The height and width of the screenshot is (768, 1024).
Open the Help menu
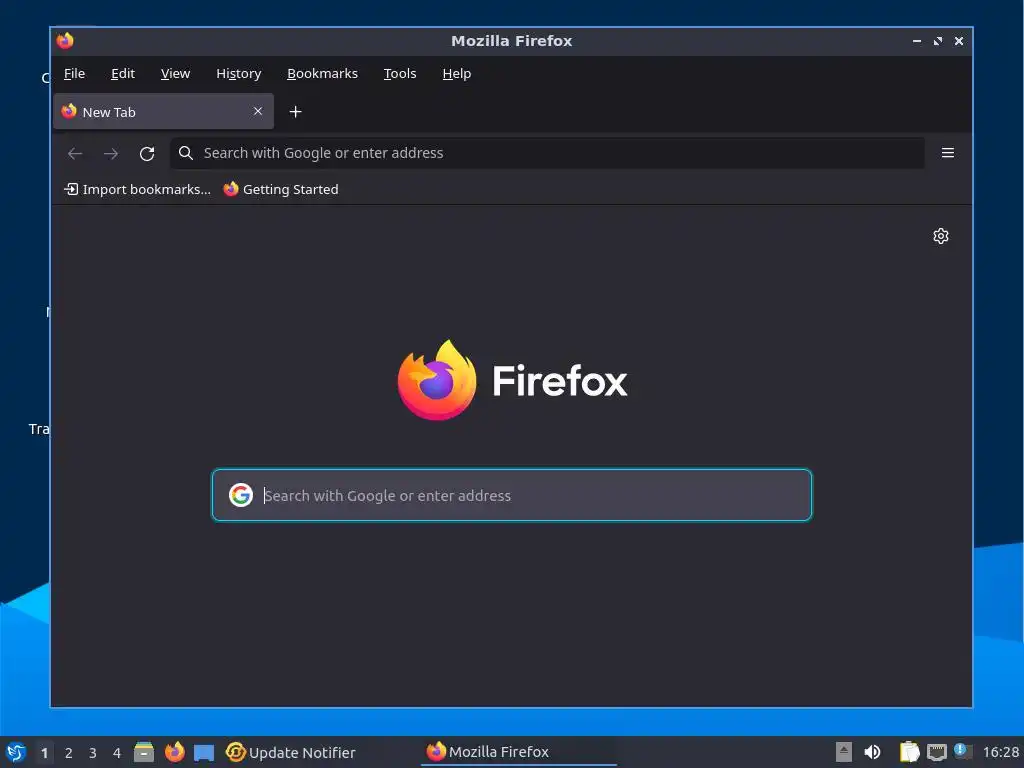pyautogui.click(x=456, y=74)
